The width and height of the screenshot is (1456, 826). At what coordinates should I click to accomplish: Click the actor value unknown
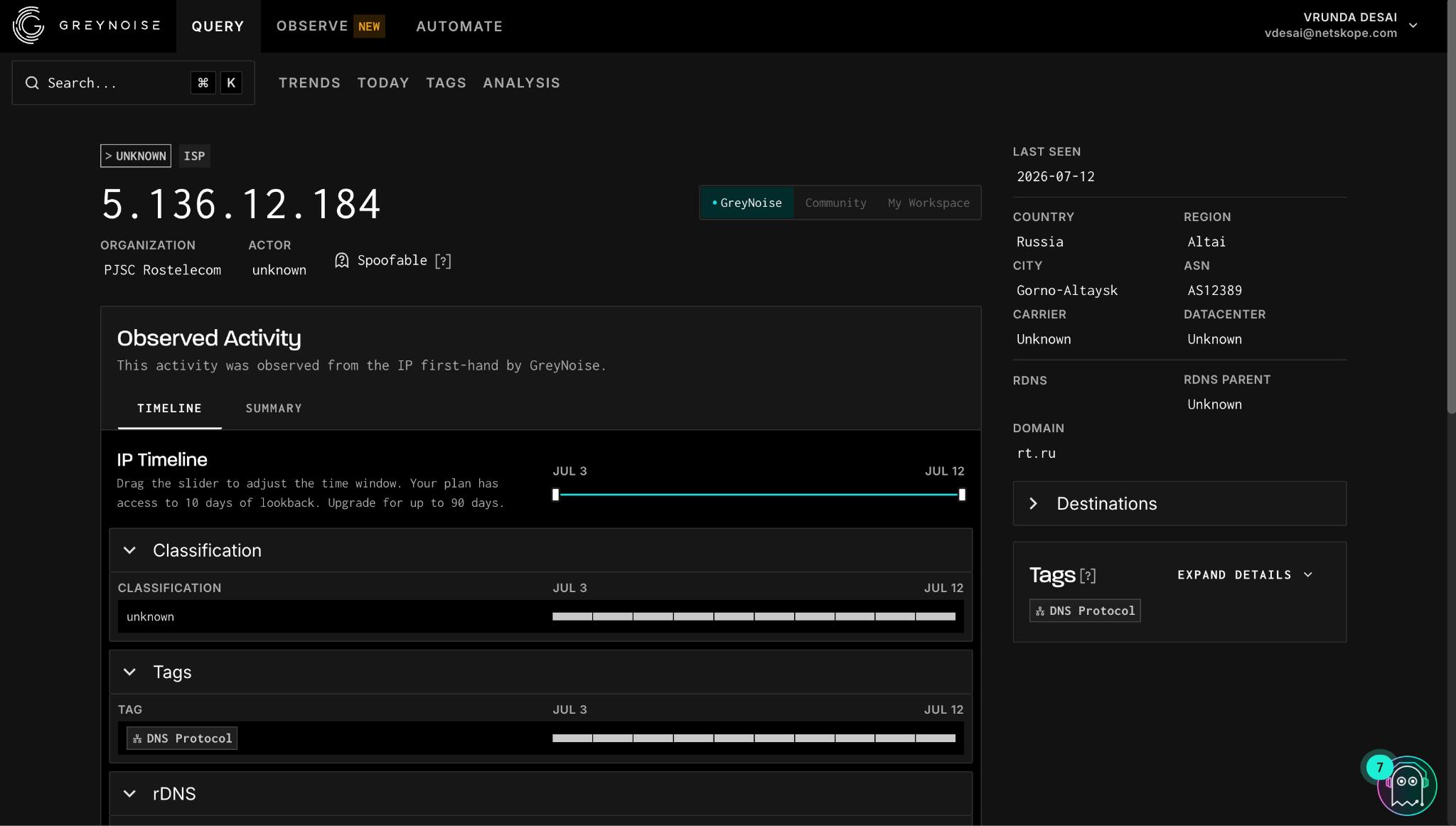[x=279, y=270]
